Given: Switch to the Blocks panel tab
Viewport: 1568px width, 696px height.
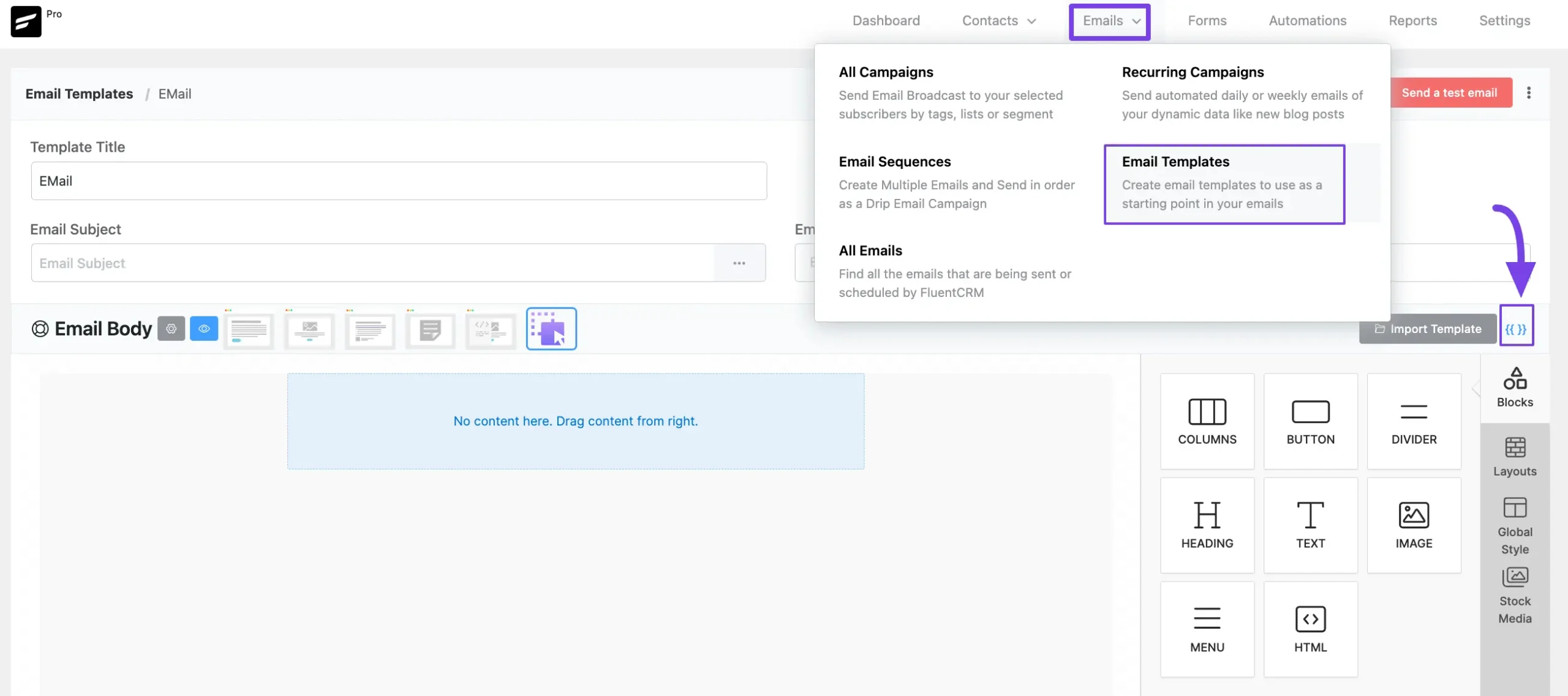Looking at the screenshot, I should [1515, 387].
